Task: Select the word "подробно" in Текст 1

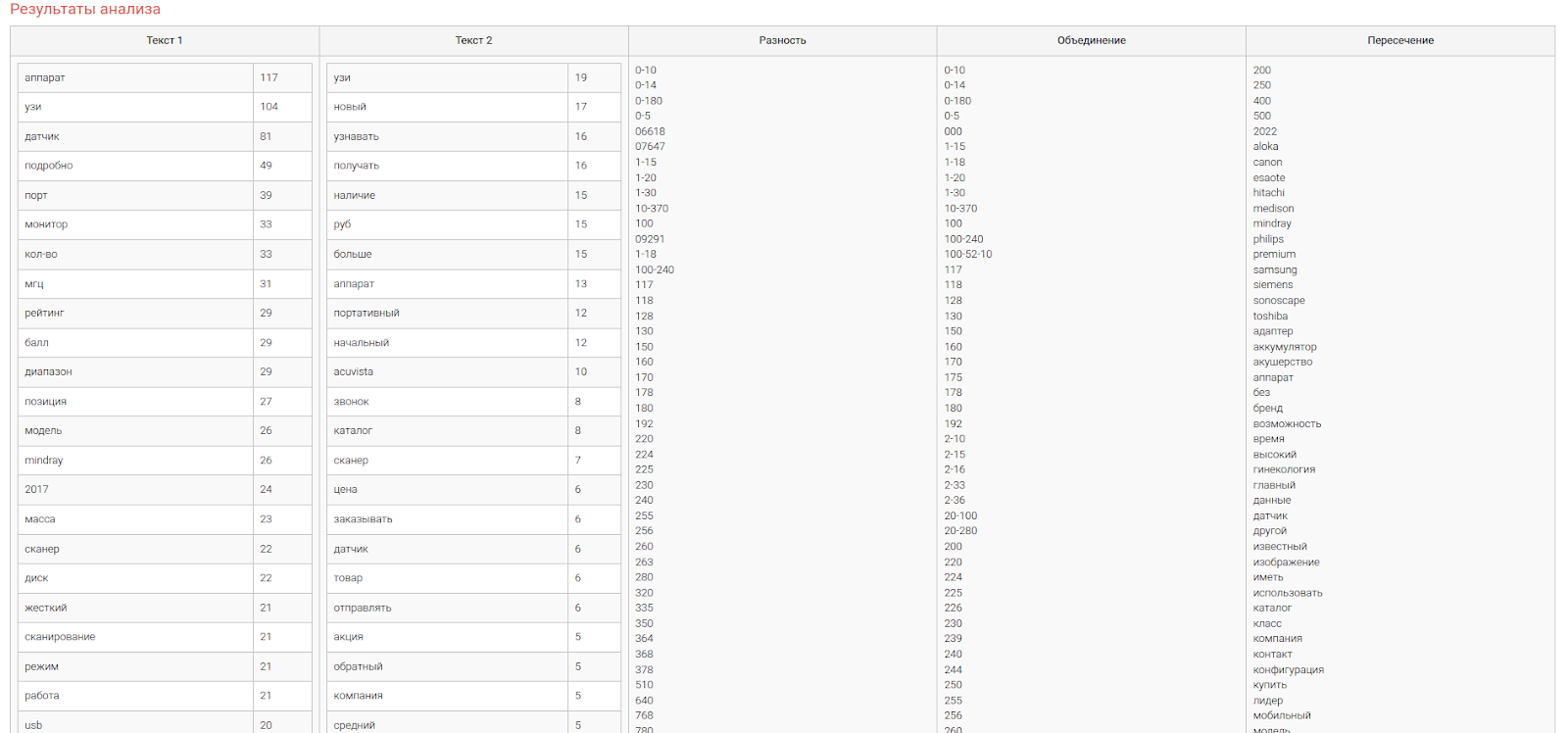Action: tap(49, 166)
